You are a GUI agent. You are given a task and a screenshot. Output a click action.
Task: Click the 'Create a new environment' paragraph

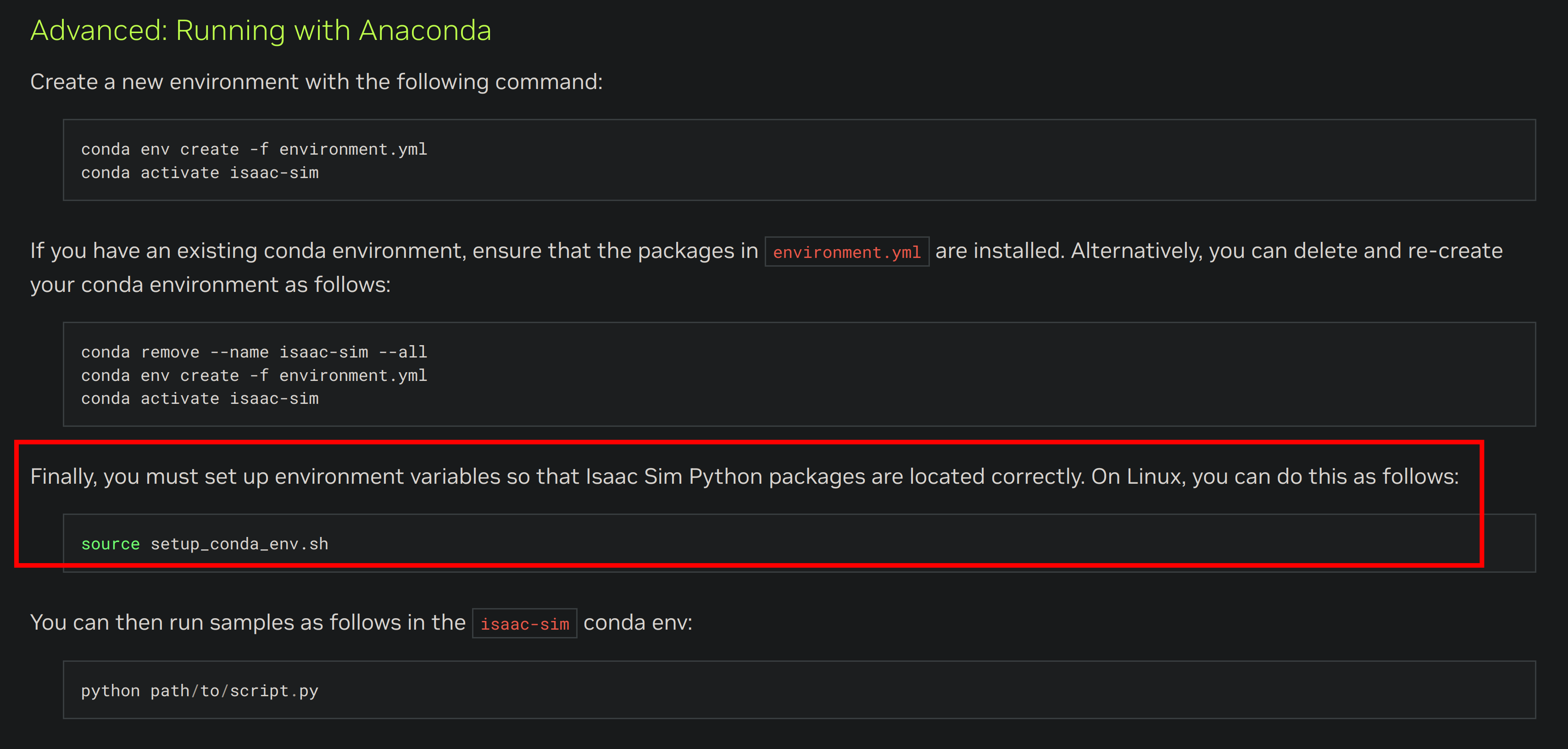tap(316, 82)
